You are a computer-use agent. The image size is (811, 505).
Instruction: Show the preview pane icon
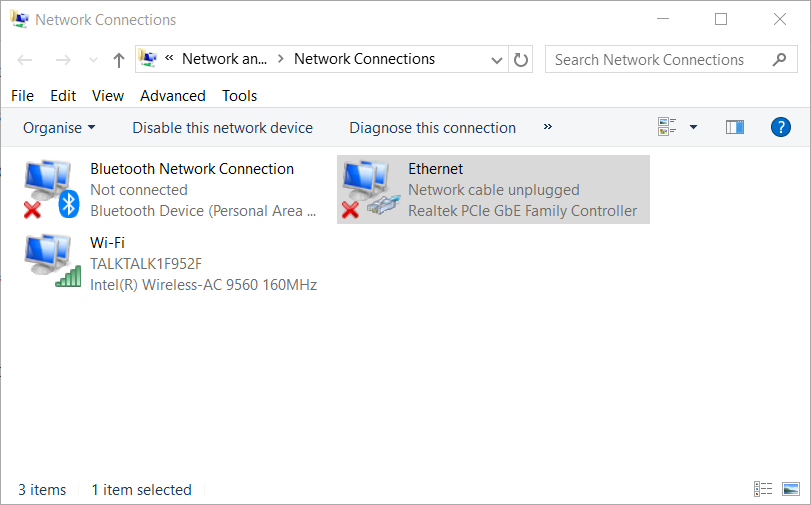(735, 127)
